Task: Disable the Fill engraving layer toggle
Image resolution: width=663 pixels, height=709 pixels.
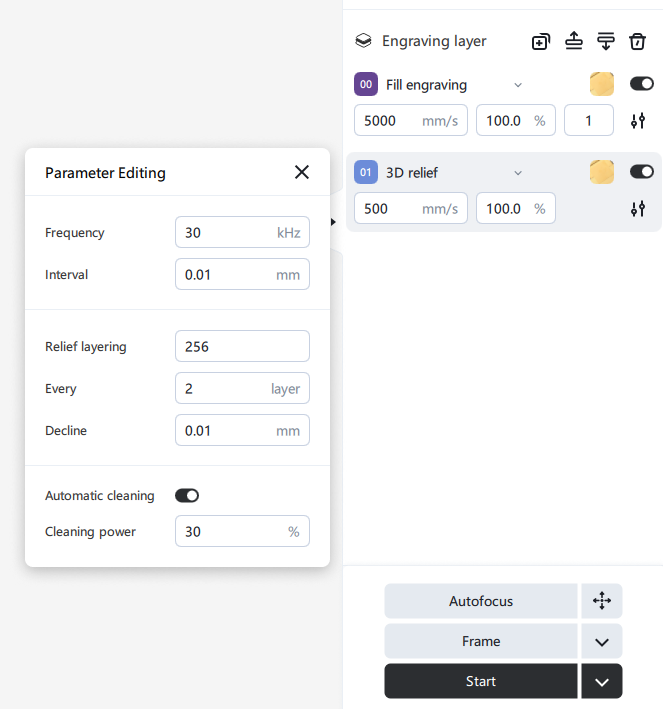Action: 641,84
